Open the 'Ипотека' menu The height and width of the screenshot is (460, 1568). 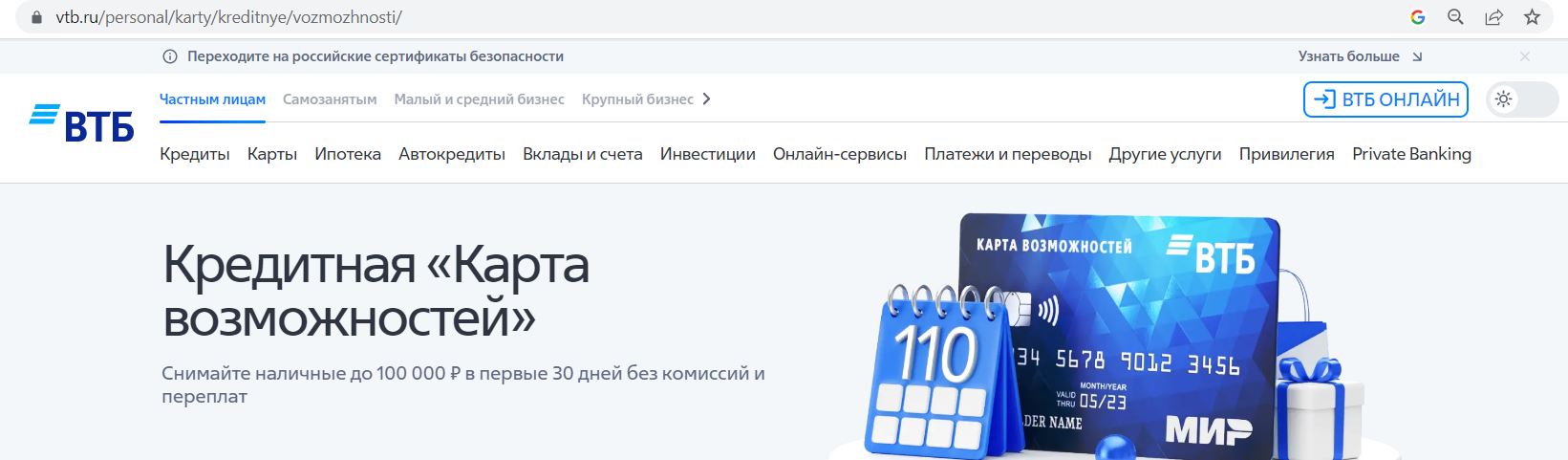click(x=348, y=154)
